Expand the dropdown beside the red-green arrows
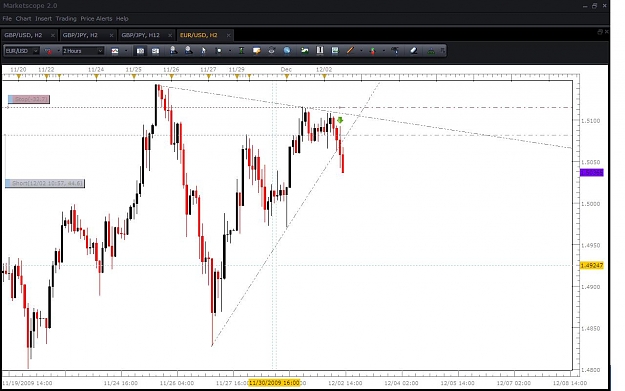Viewport: 625px width, 391px height. [384, 51]
